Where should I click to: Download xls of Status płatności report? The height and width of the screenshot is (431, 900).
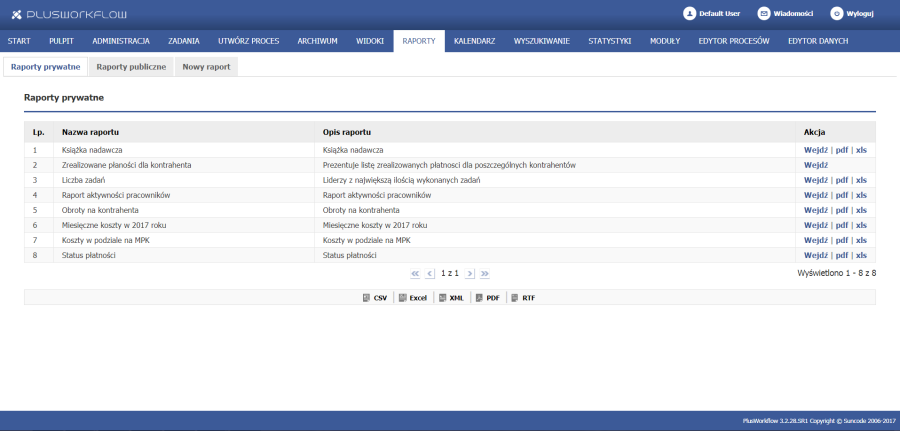(861, 255)
